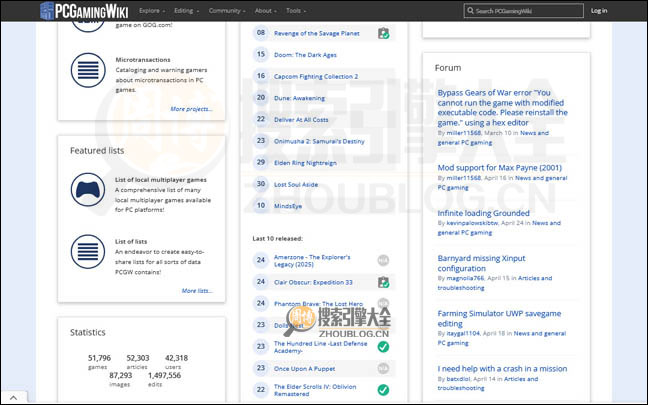The width and height of the screenshot is (648, 405).
Task: Open user kevinpalowskibtw profile link
Action: 472,223
